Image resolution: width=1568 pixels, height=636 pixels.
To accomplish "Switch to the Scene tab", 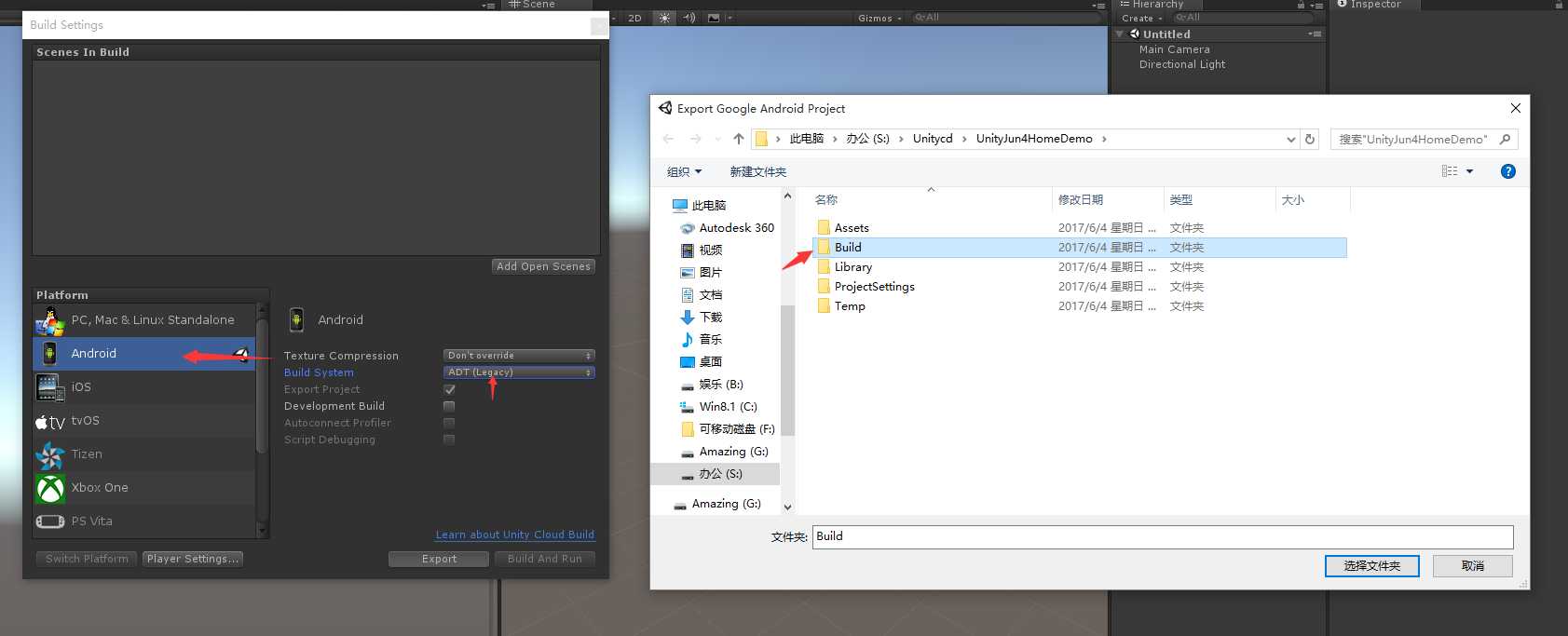I will [x=532, y=5].
